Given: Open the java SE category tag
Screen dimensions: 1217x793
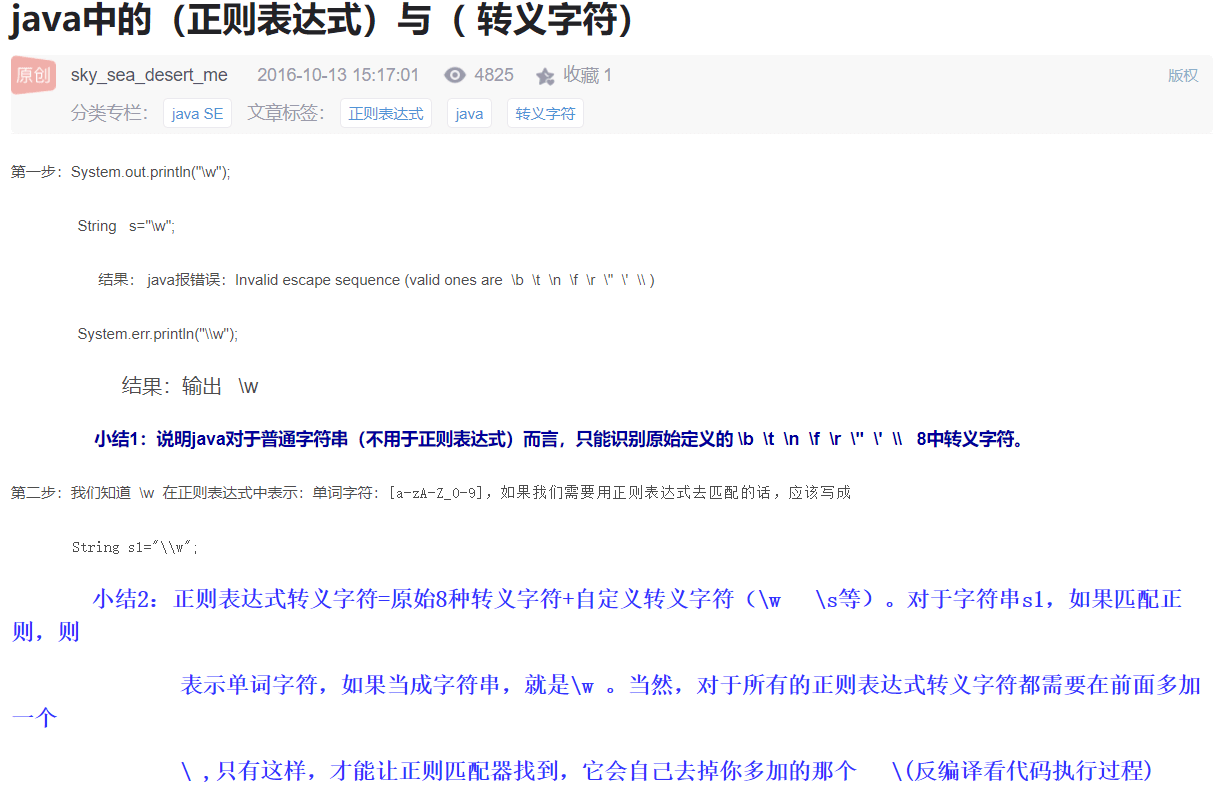Looking at the screenshot, I should tap(197, 113).
